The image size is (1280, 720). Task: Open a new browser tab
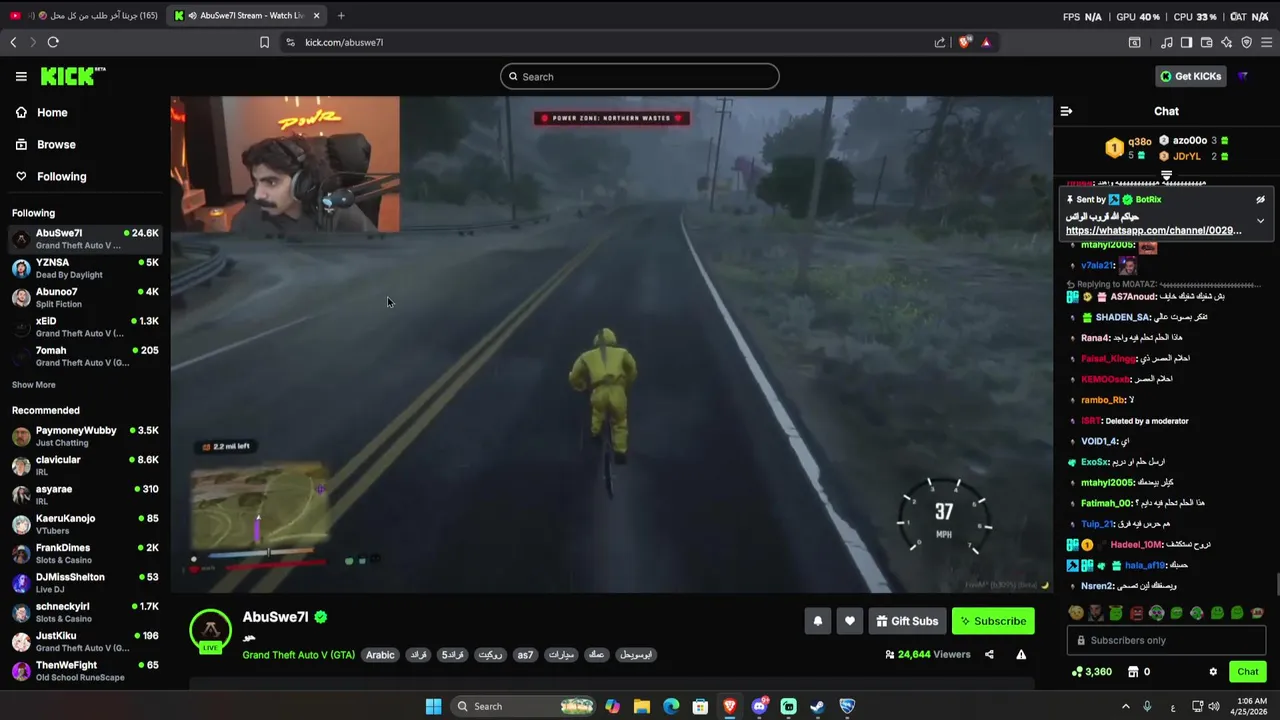[341, 15]
